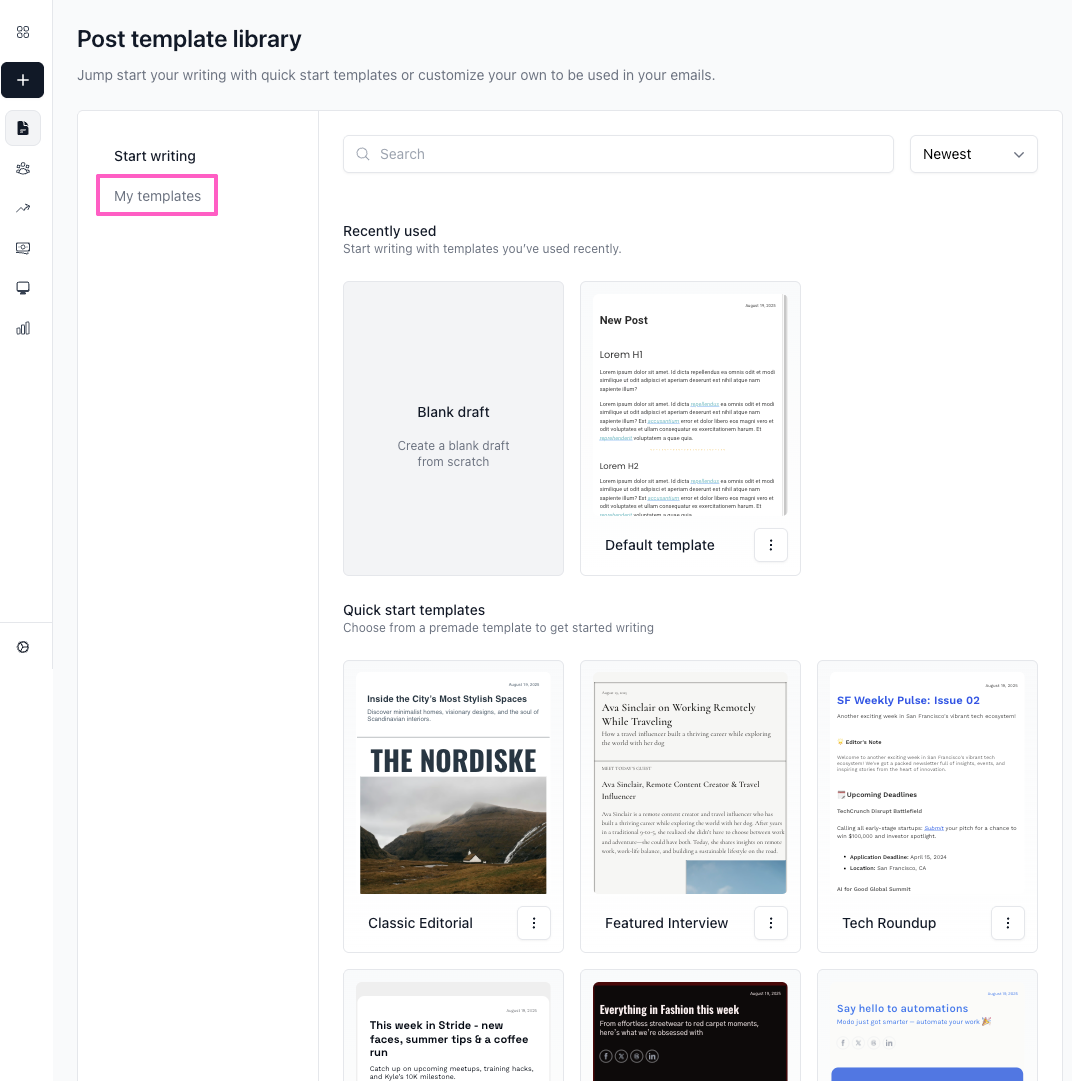The height and width of the screenshot is (1081, 1072).
Task: Create a Blank draft from scratch
Action: (453, 428)
